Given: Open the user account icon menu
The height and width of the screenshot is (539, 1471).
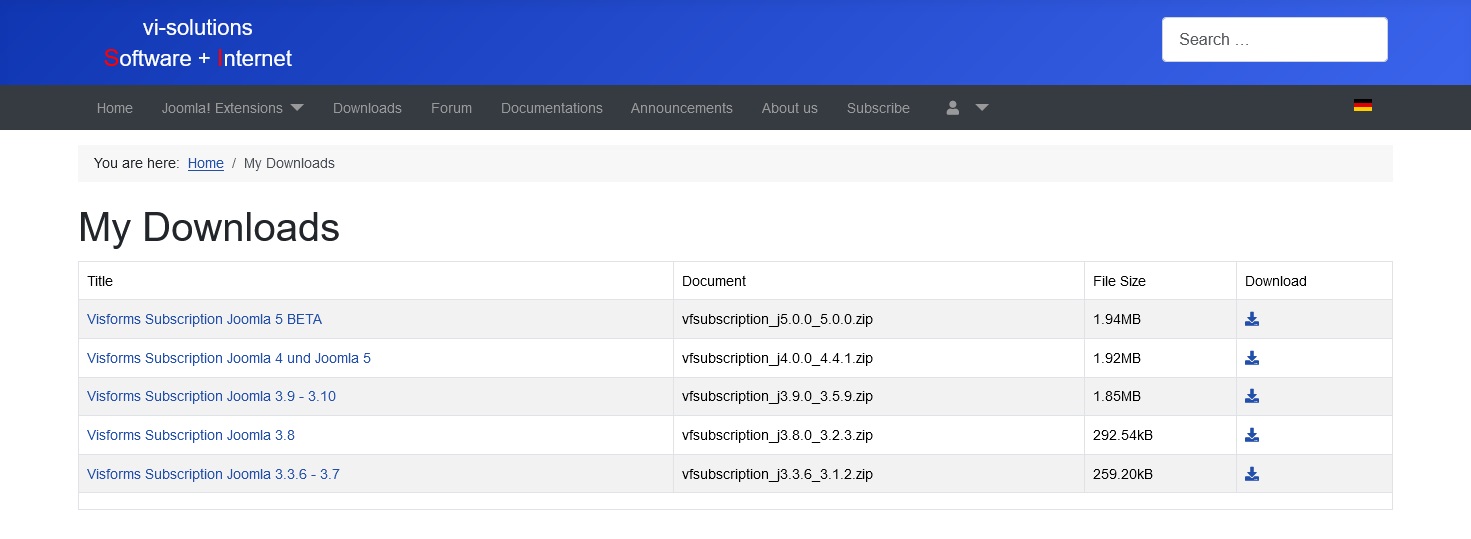Looking at the screenshot, I should point(953,108).
